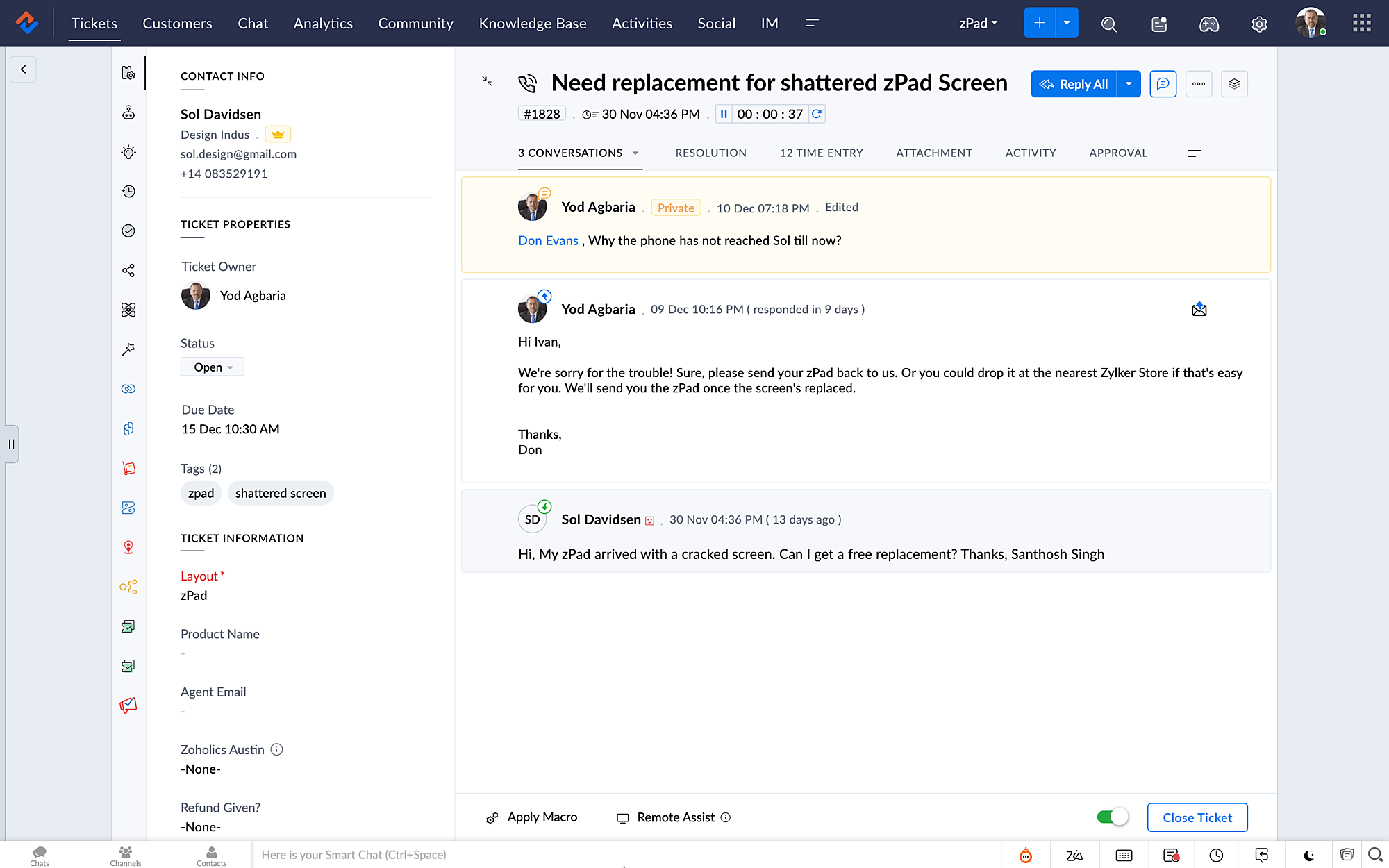Toggle the green switch near Close Ticket
The width and height of the screenshot is (1389, 868).
click(x=1112, y=817)
